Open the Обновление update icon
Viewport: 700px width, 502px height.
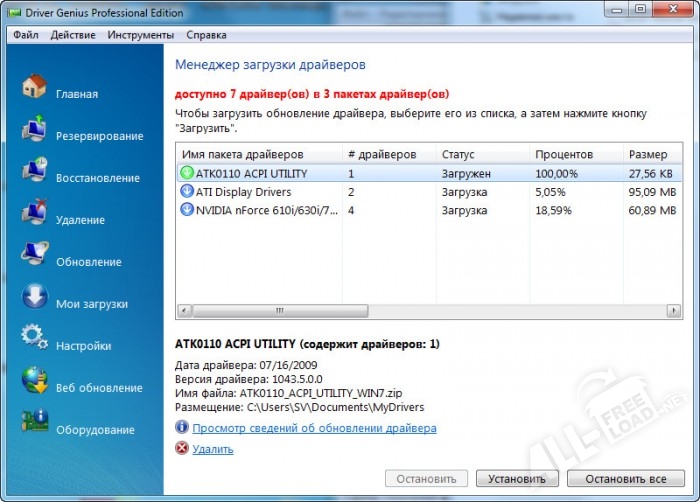pyautogui.click(x=34, y=256)
